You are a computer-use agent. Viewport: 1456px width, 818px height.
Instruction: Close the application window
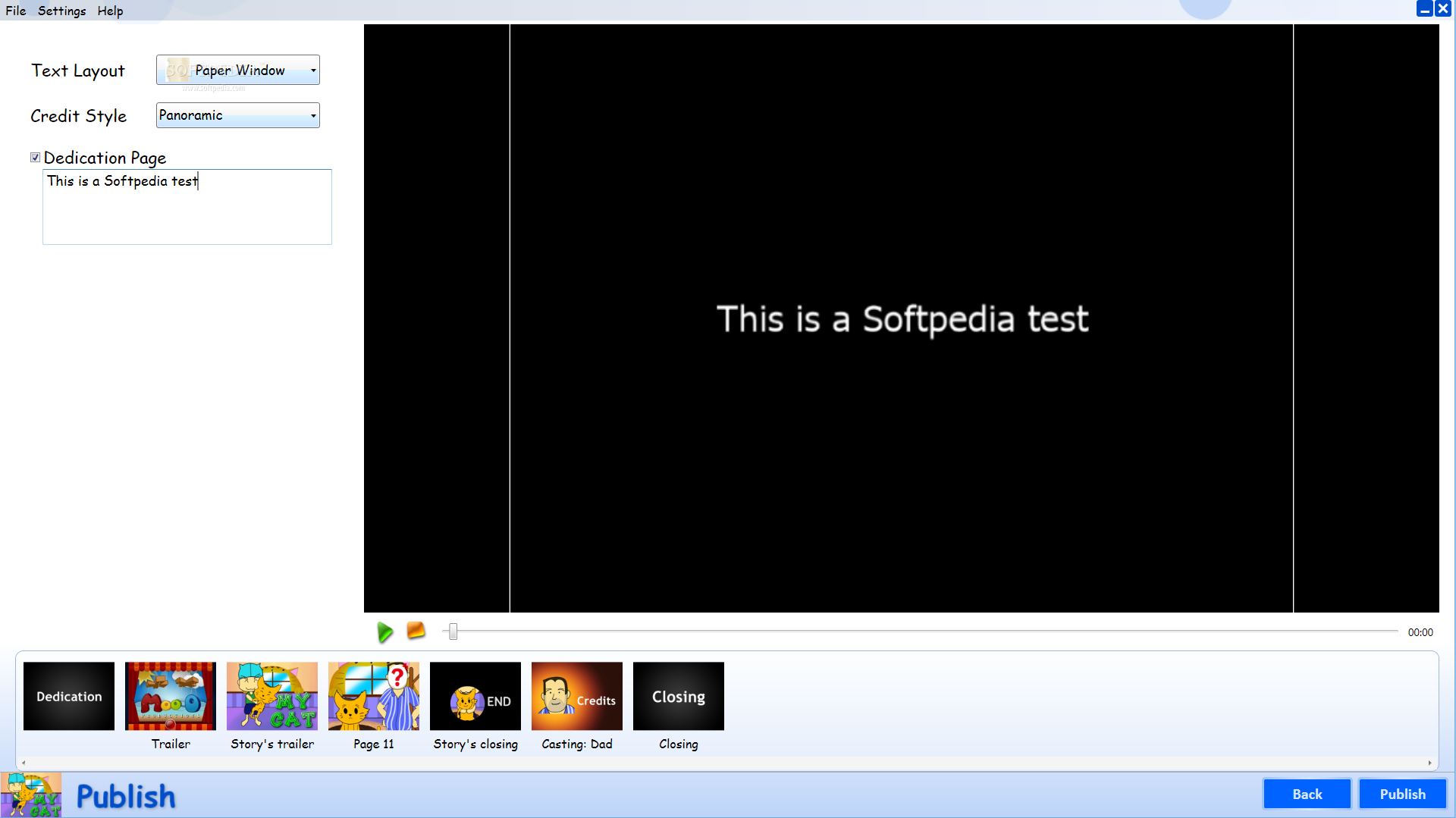(1442, 8)
